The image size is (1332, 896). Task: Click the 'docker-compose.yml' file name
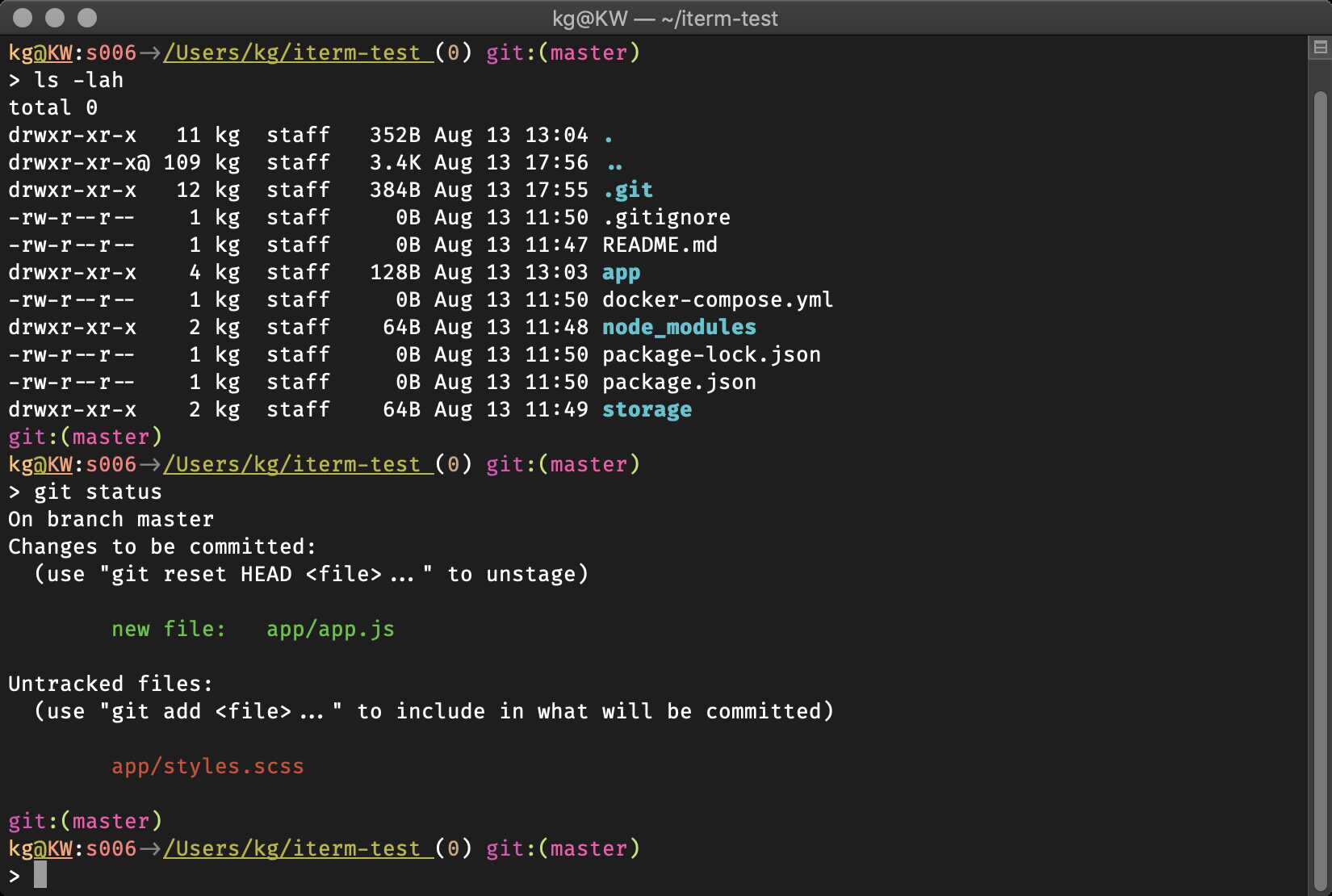point(718,299)
